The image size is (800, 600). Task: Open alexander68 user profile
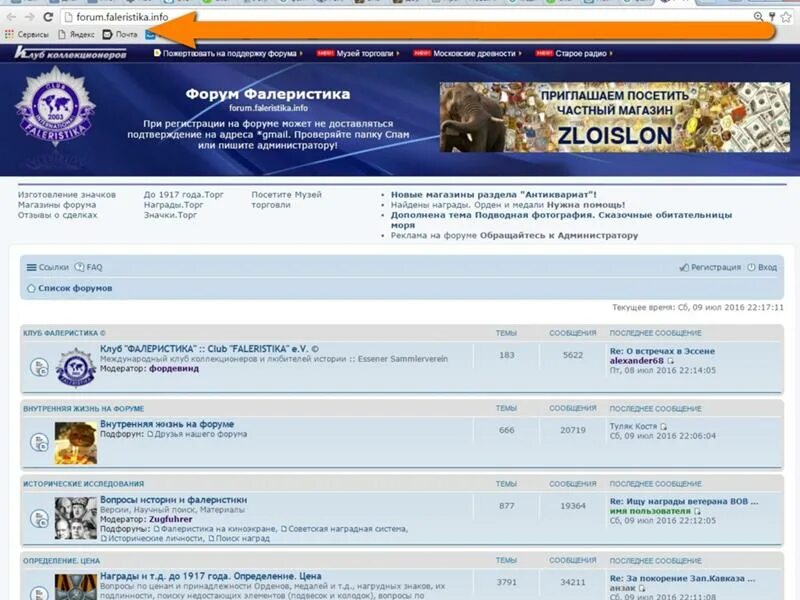pos(637,361)
